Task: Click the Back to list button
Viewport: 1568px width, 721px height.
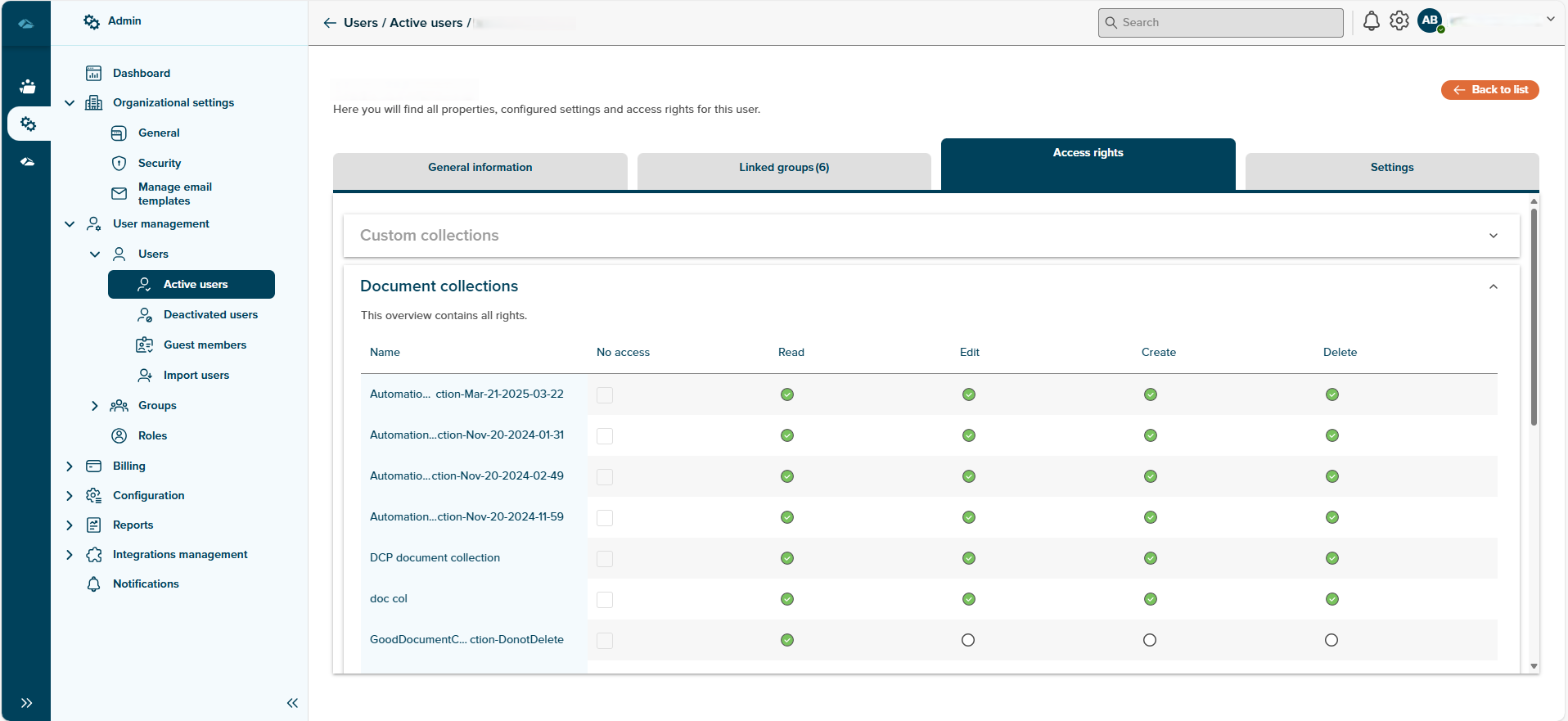Action: pos(1490,89)
